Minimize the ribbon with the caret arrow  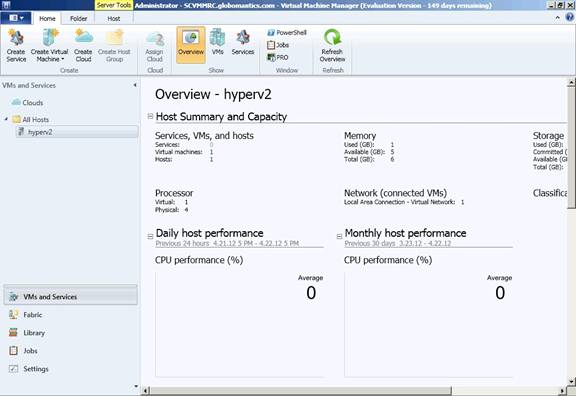point(558,17)
